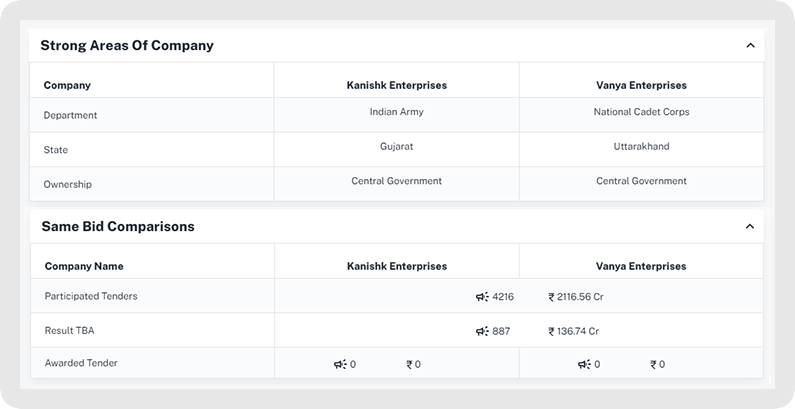The image size is (795, 409).
Task: Click the National Cadet Corps cell
Action: point(641,112)
